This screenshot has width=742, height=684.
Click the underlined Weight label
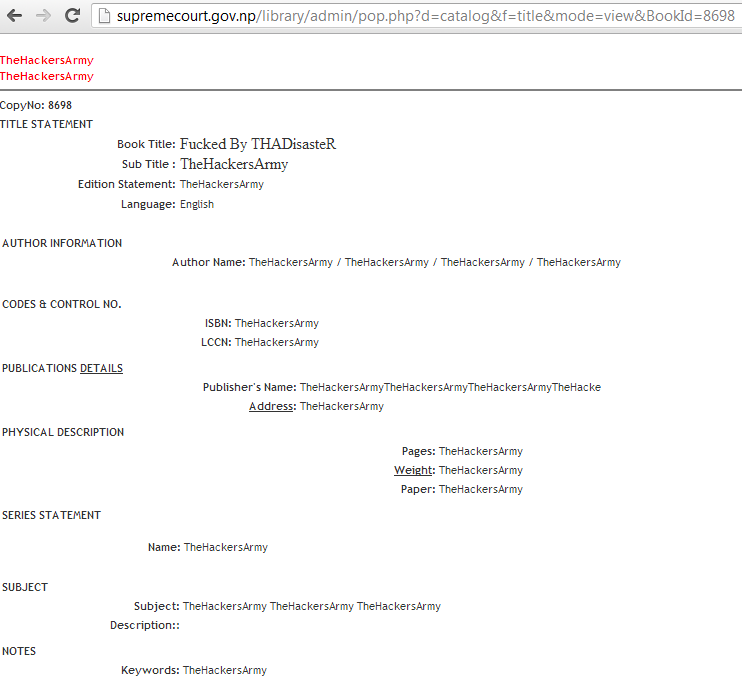[x=415, y=471]
